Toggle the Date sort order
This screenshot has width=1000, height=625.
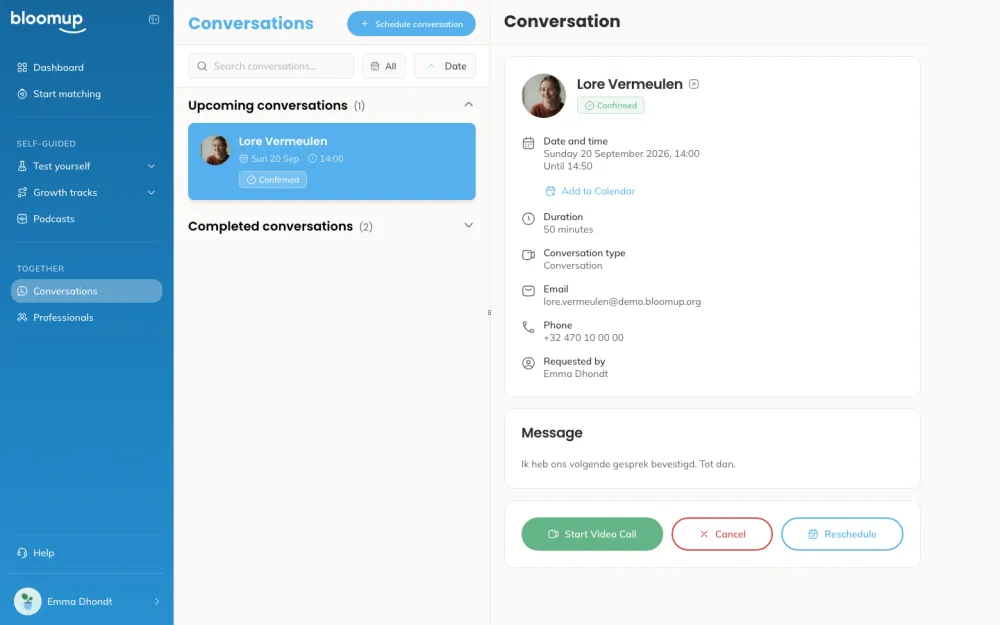pos(445,66)
